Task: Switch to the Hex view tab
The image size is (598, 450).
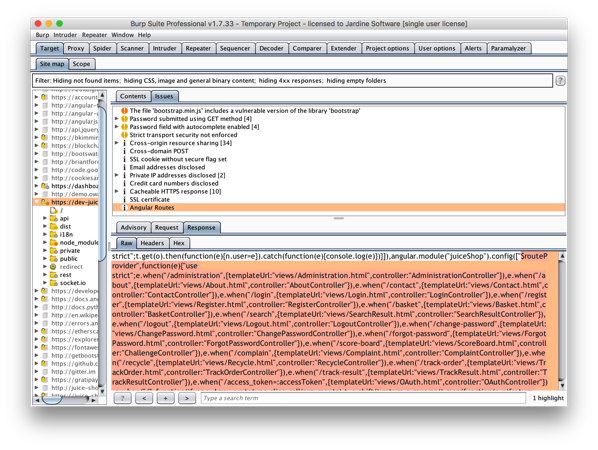Action: [x=178, y=243]
